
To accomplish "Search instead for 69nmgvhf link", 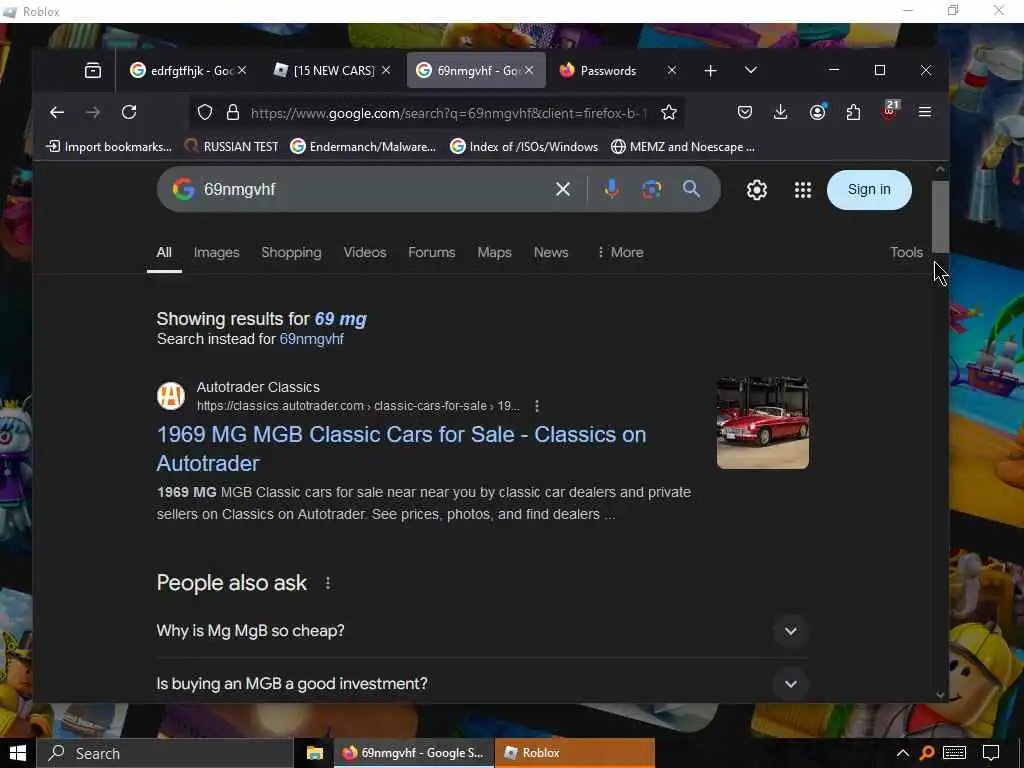I will (x=312, y=340).
